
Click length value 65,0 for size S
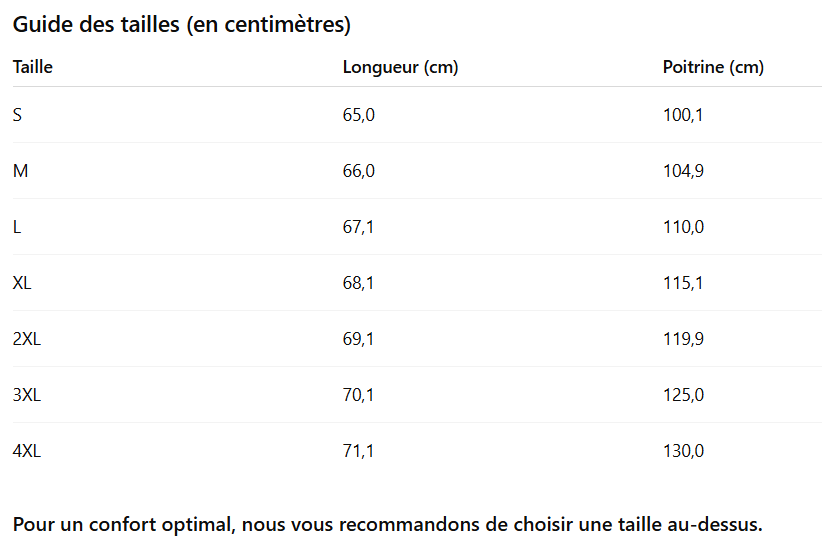click(358, 115)
